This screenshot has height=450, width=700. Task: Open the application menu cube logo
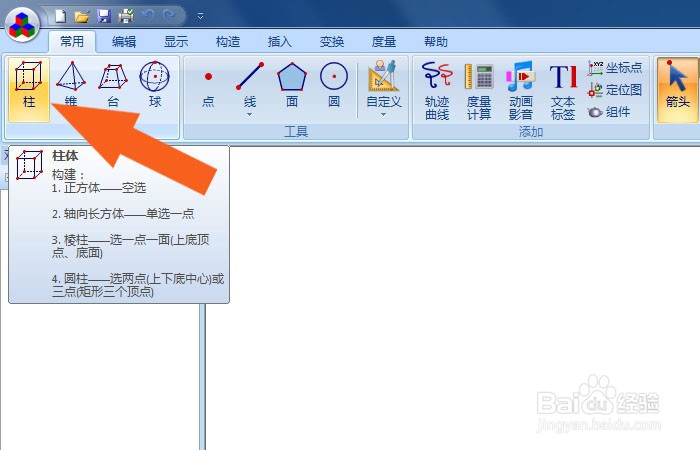click(x=22, y=25)
